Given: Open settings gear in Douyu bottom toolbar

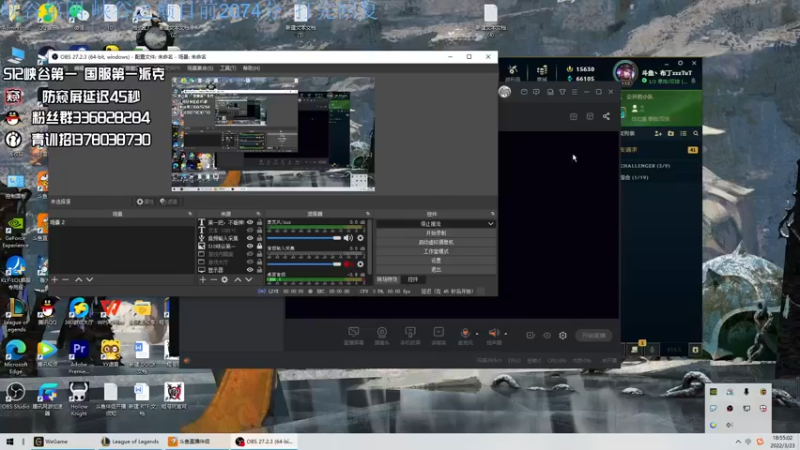Looking at the screenshot, I should (x=563, y=335).
